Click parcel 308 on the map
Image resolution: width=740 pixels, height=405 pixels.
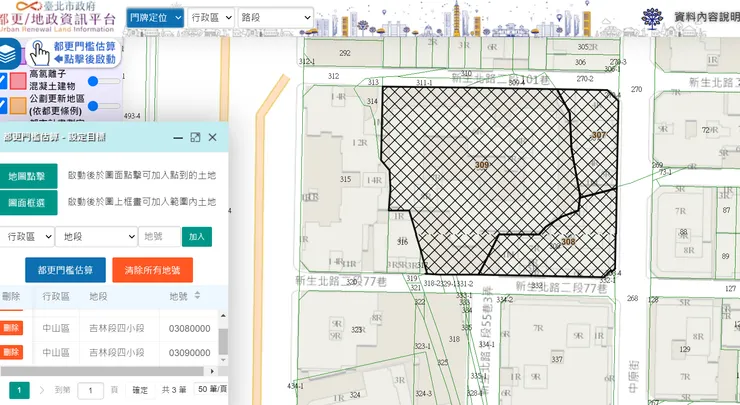(x=568, y=242)
